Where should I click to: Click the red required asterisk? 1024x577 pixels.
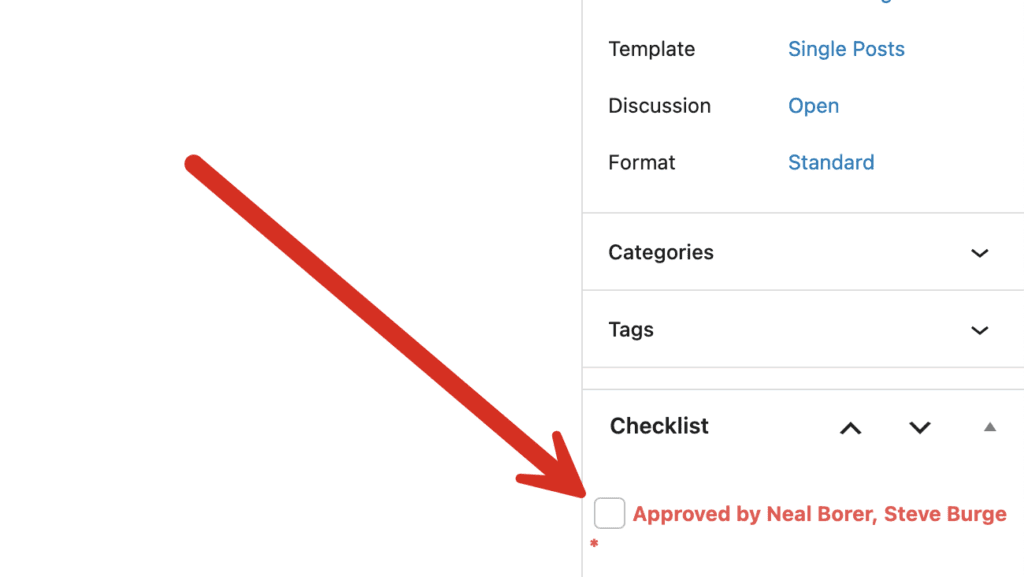click(x=594, y=544)
